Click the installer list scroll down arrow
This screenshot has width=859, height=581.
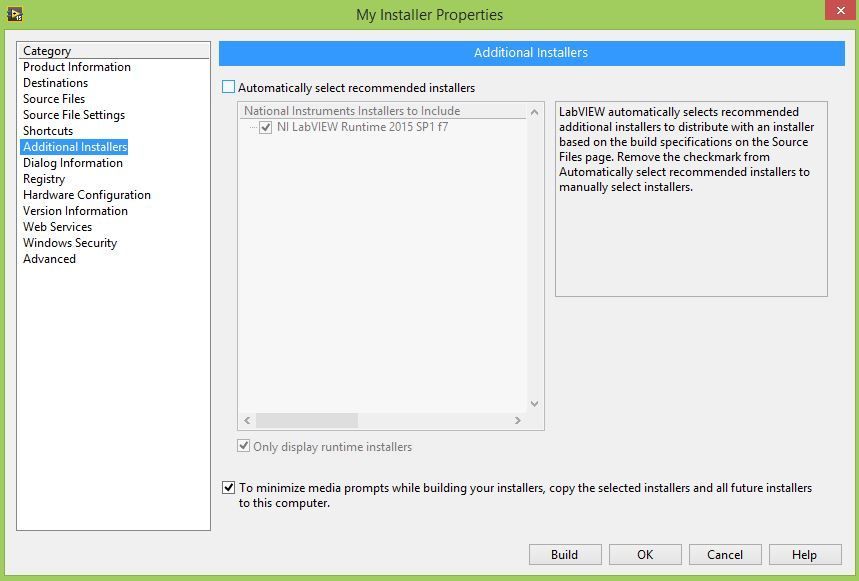(535, 404)
